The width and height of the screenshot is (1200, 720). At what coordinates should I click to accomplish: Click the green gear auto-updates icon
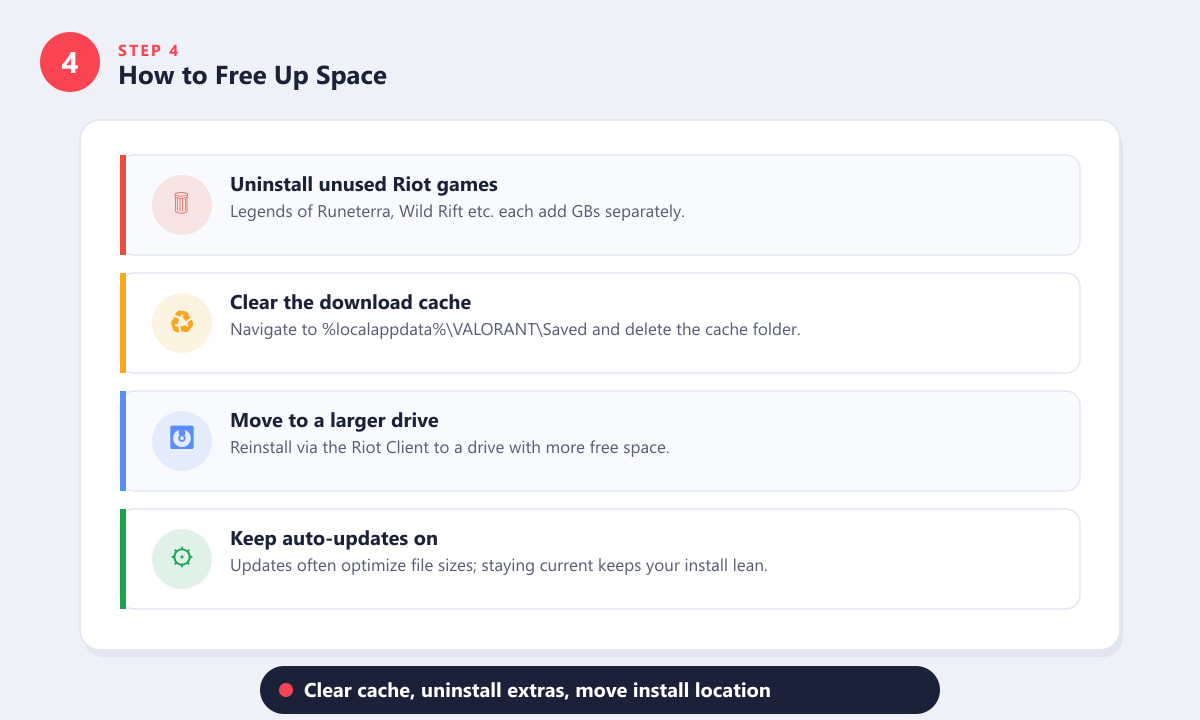181,559
